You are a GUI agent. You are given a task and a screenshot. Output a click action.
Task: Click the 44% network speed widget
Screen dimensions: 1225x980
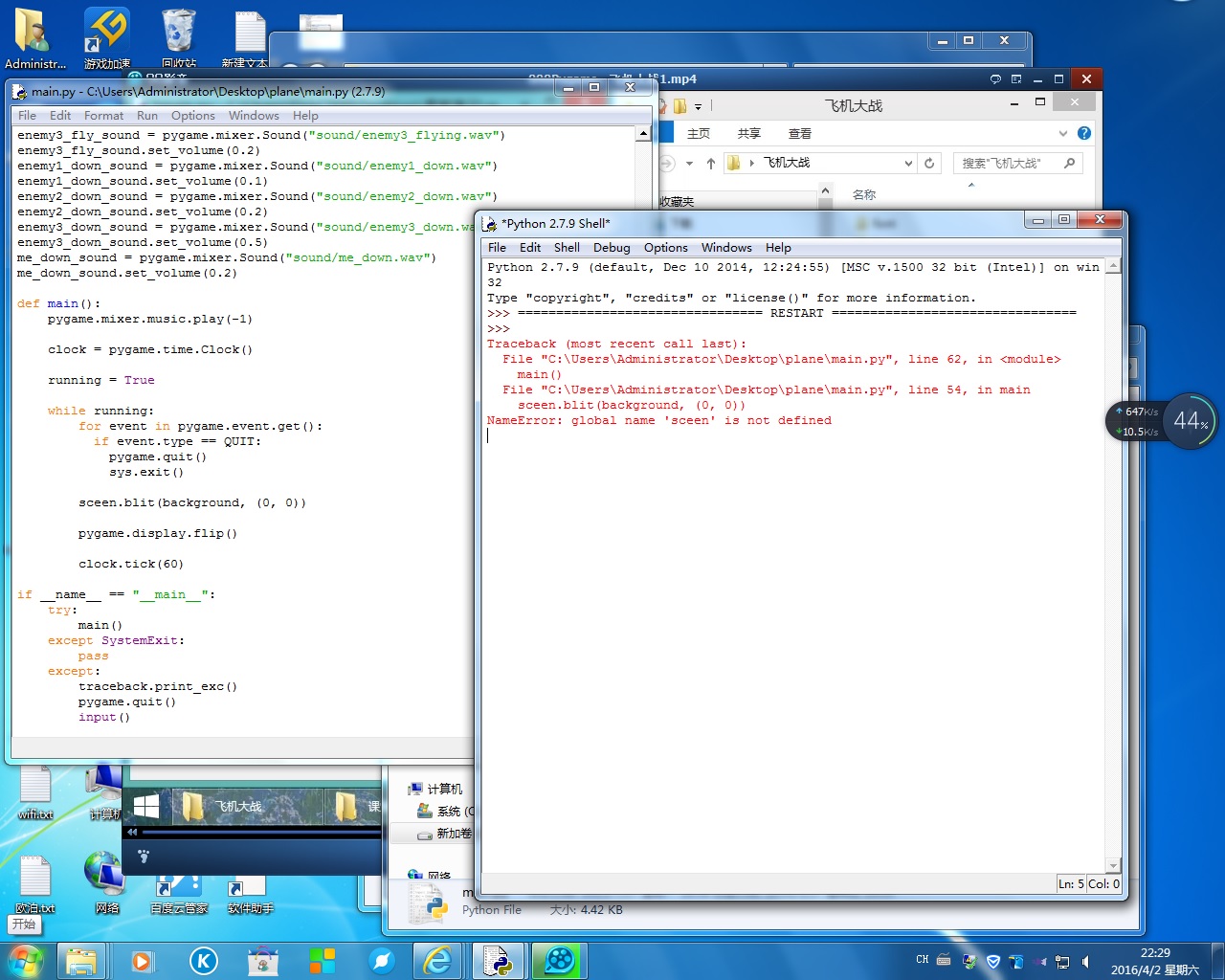pos(1190,420)
